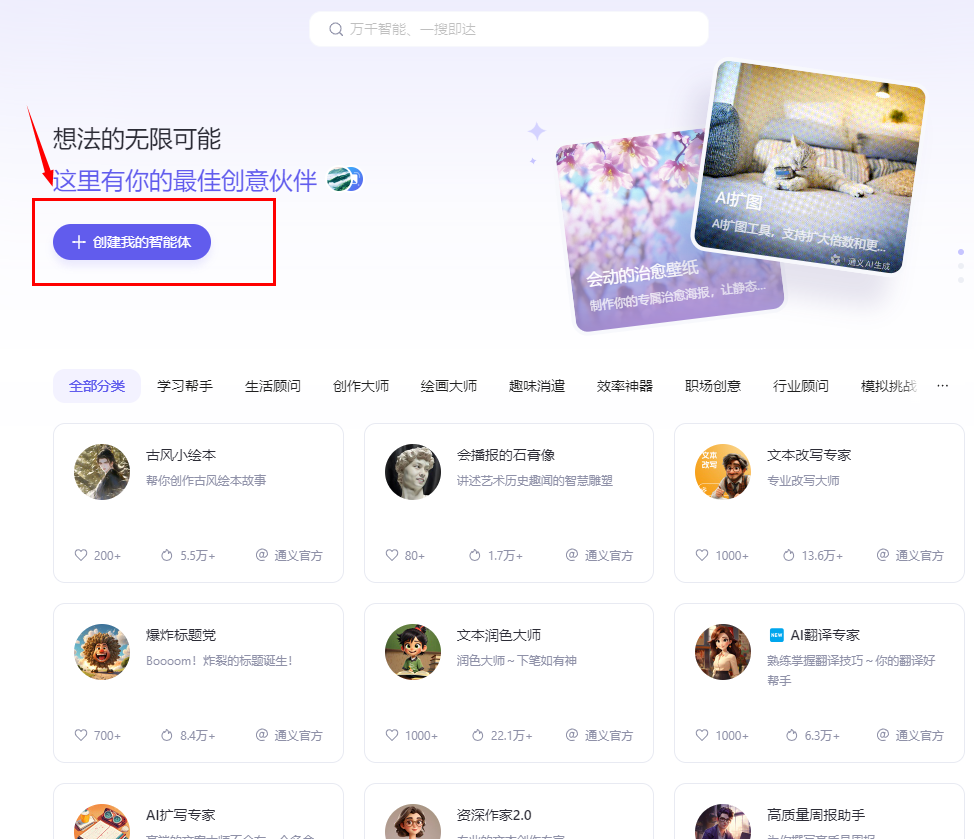Favorite 古风小绘本 by clicking its heart
974x839 pixels.
tap(79, 555)
